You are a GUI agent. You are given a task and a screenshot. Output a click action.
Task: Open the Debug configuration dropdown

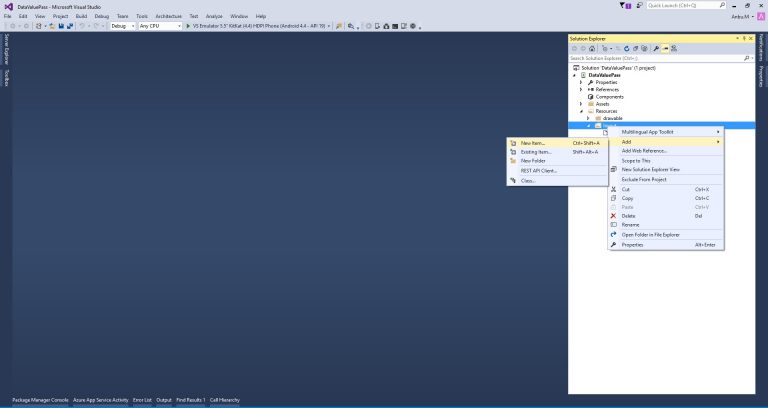click(122, 26)
